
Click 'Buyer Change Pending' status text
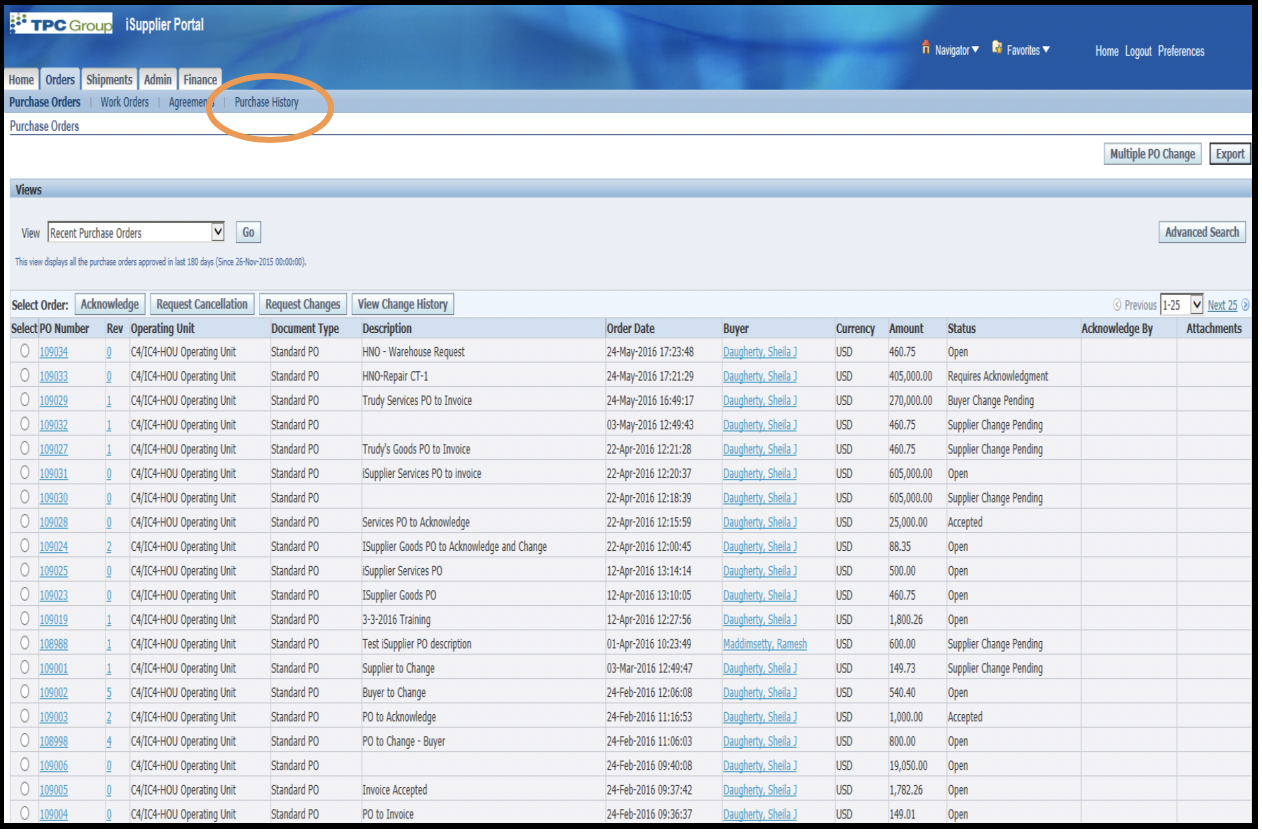pos(991,400)
